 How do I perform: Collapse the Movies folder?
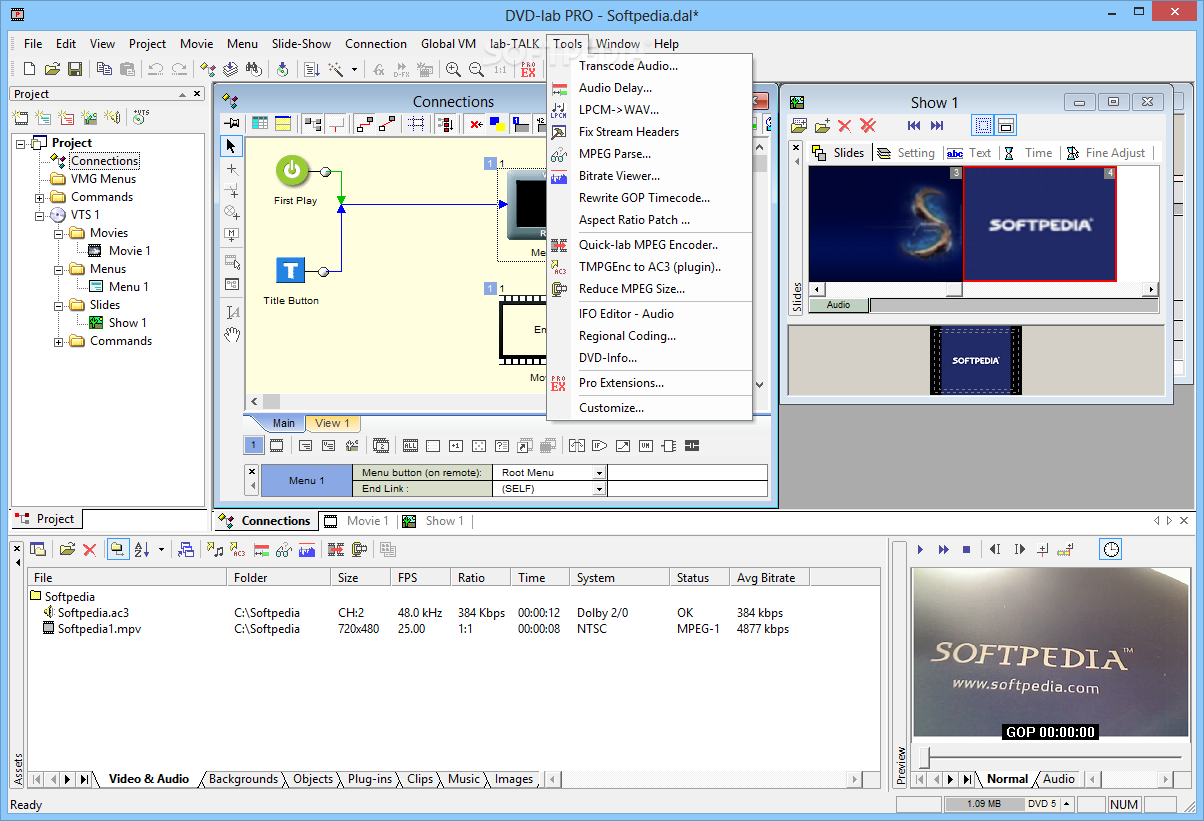[x=59, y=233]
